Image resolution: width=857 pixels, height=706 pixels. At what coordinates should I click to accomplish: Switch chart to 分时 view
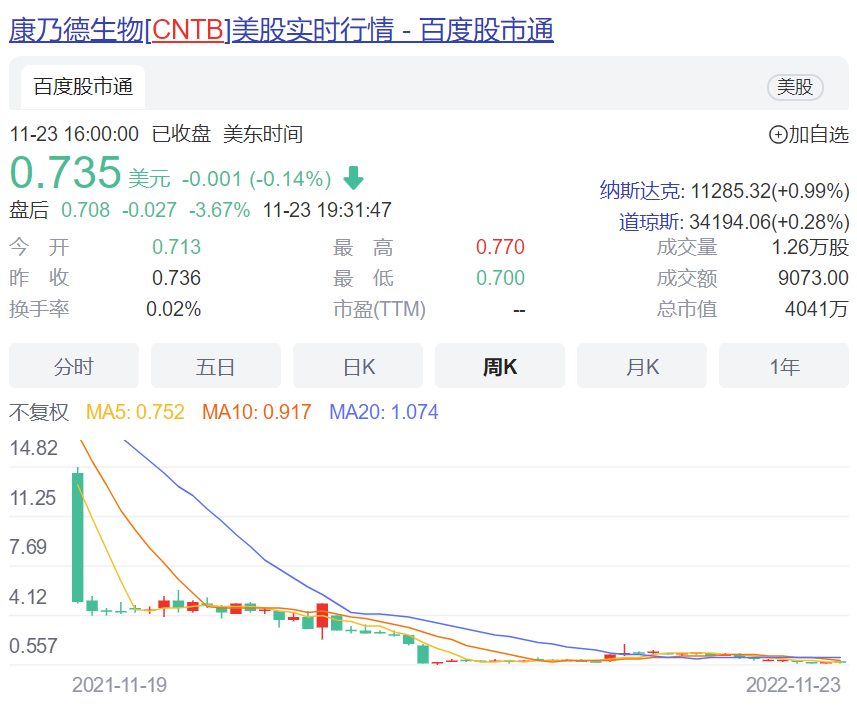[74, 366]
